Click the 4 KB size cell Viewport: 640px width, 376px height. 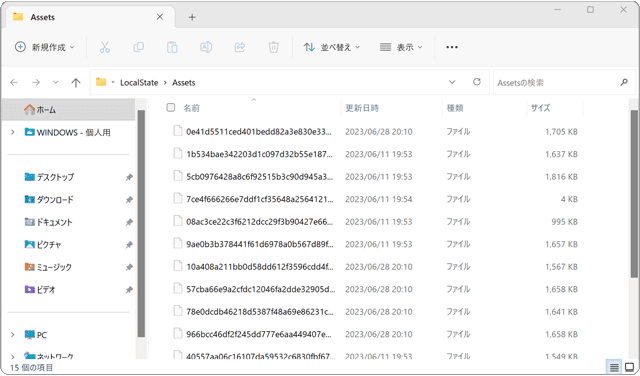pyautogui.click(x=569, y=199)
